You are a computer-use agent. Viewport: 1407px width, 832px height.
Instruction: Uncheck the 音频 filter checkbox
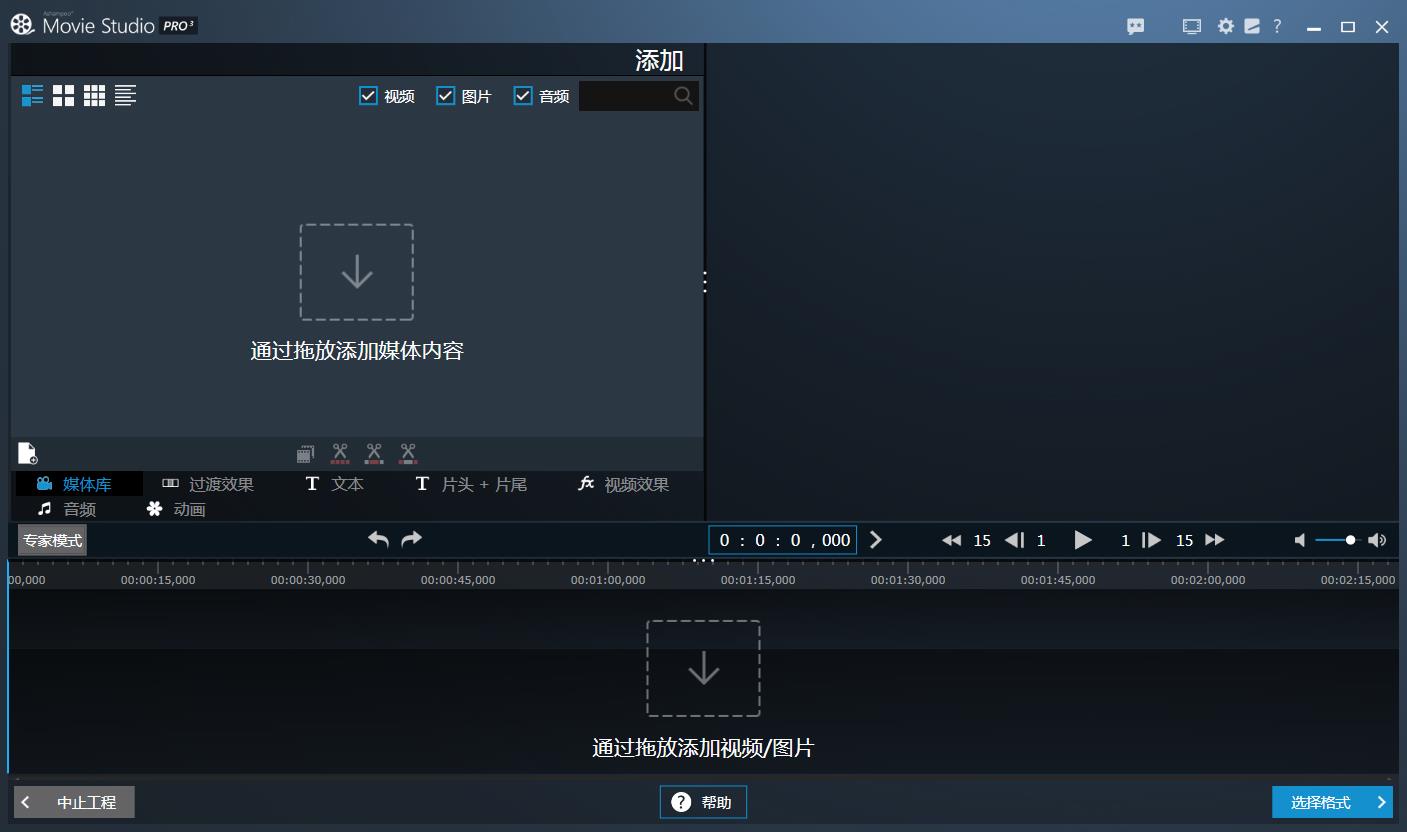523,96
